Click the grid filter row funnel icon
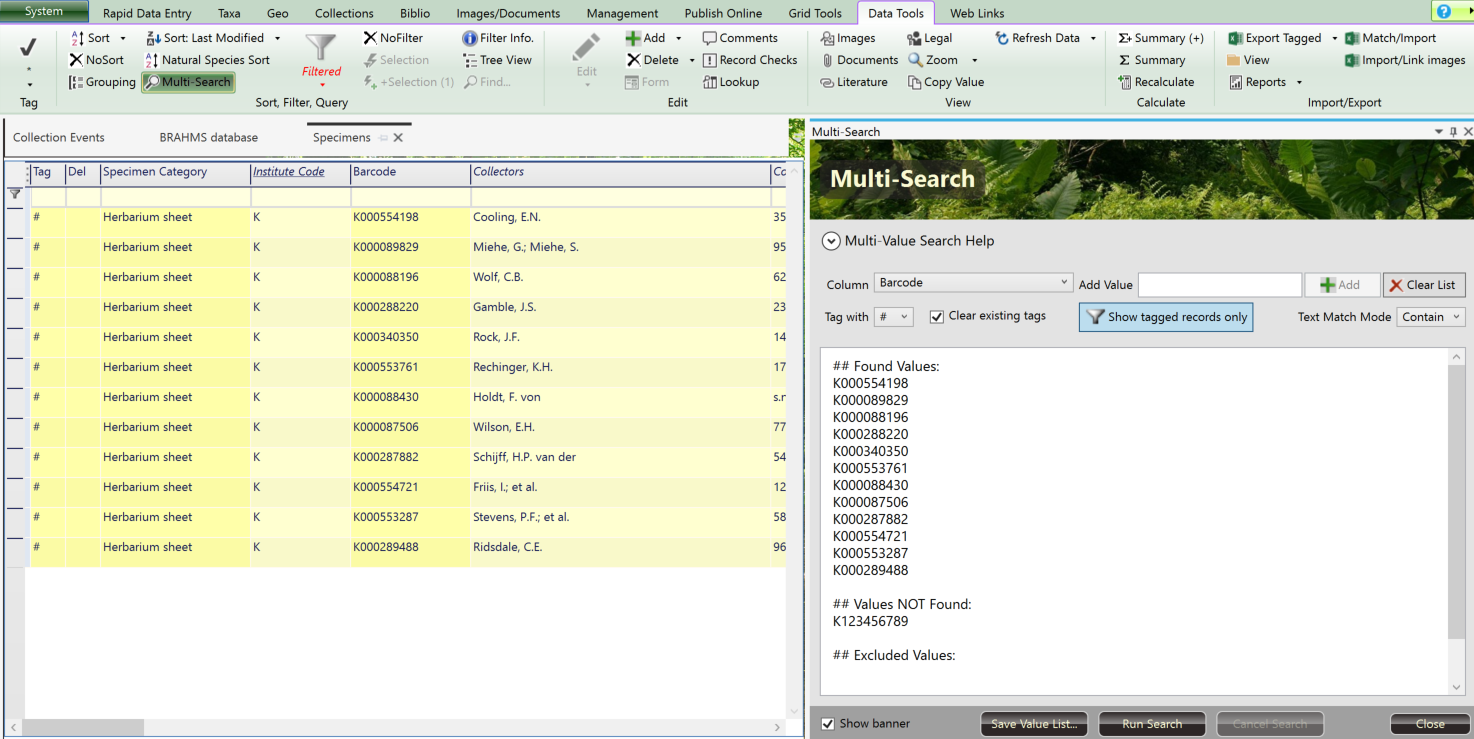The width and height of the screenshot is (1474, 739). coord(15,194)
